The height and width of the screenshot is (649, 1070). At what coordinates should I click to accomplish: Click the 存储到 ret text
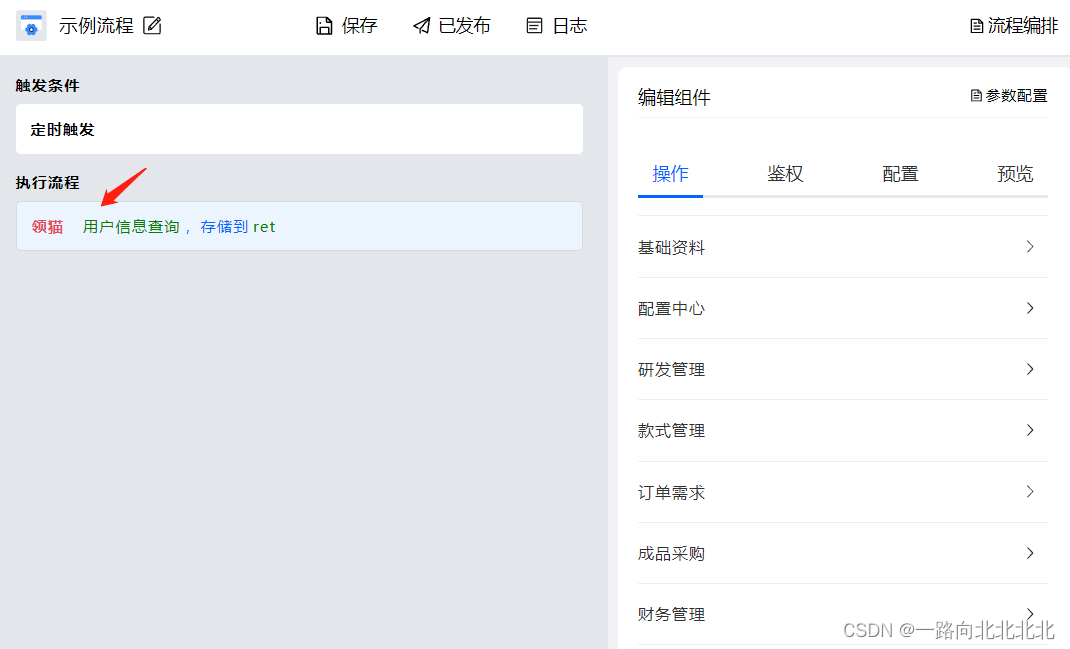237,227
